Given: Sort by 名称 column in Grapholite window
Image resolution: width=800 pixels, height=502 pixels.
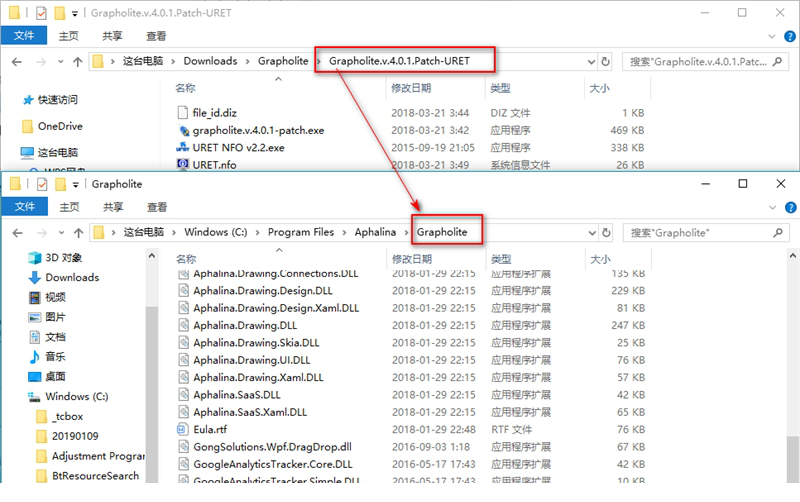Looking at the screenshot, I should (x=186, y=259).
